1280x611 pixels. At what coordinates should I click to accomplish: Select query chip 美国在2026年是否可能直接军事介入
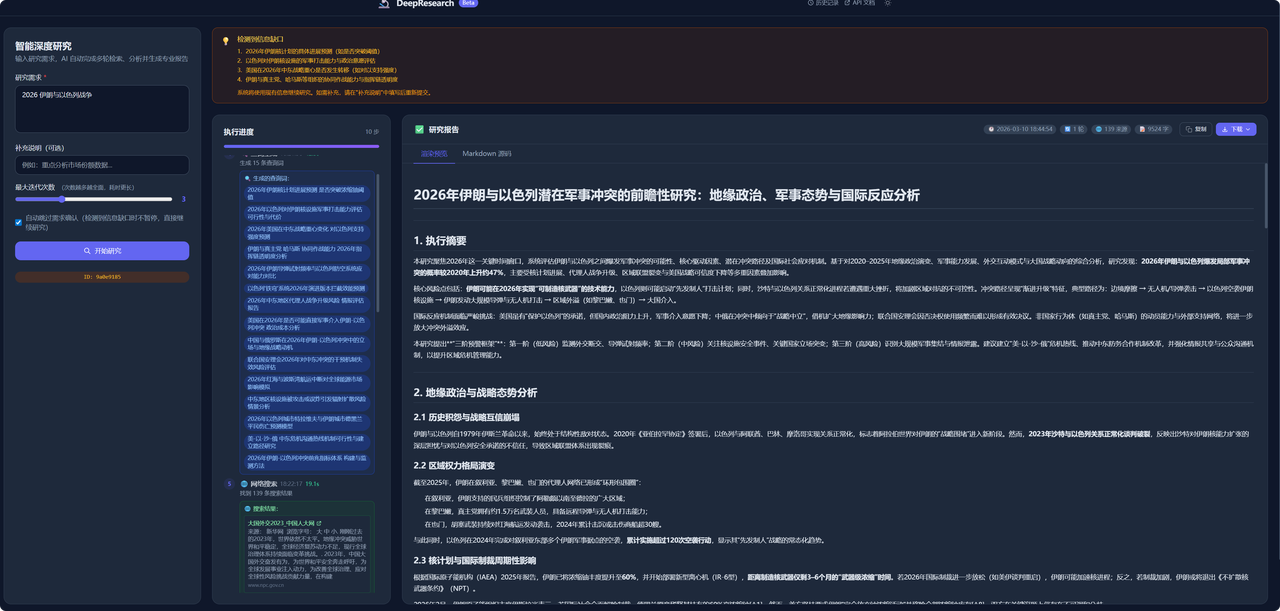point(309,323)
